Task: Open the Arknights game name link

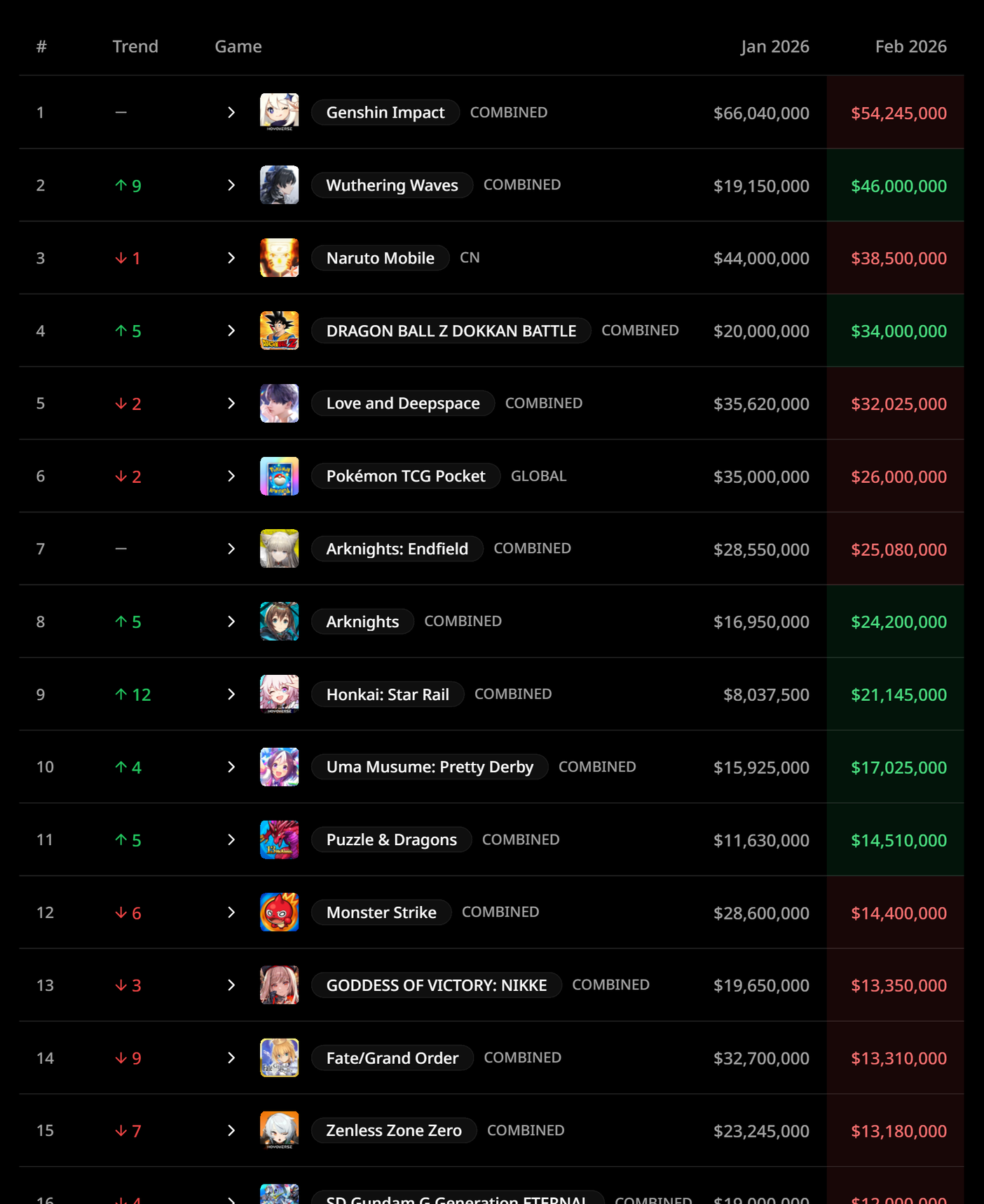Action: click(x=362, y=622)
